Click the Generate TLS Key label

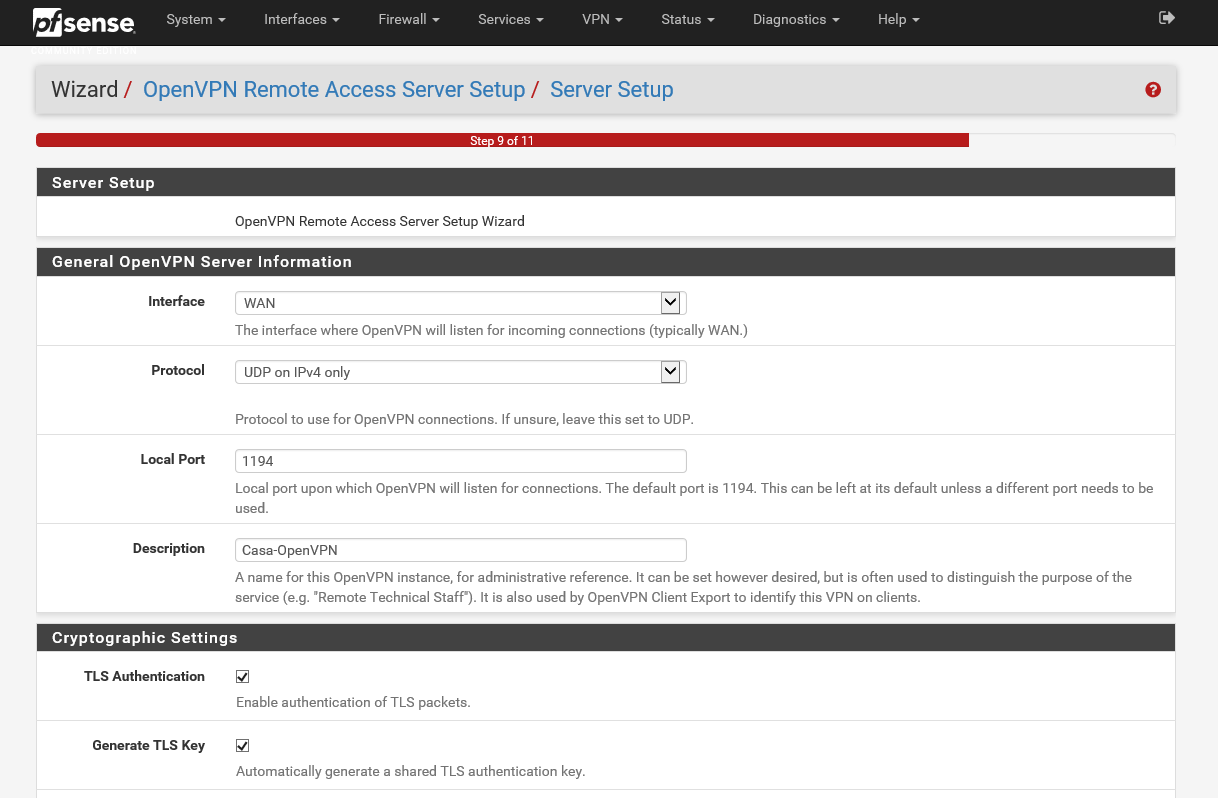148,745
